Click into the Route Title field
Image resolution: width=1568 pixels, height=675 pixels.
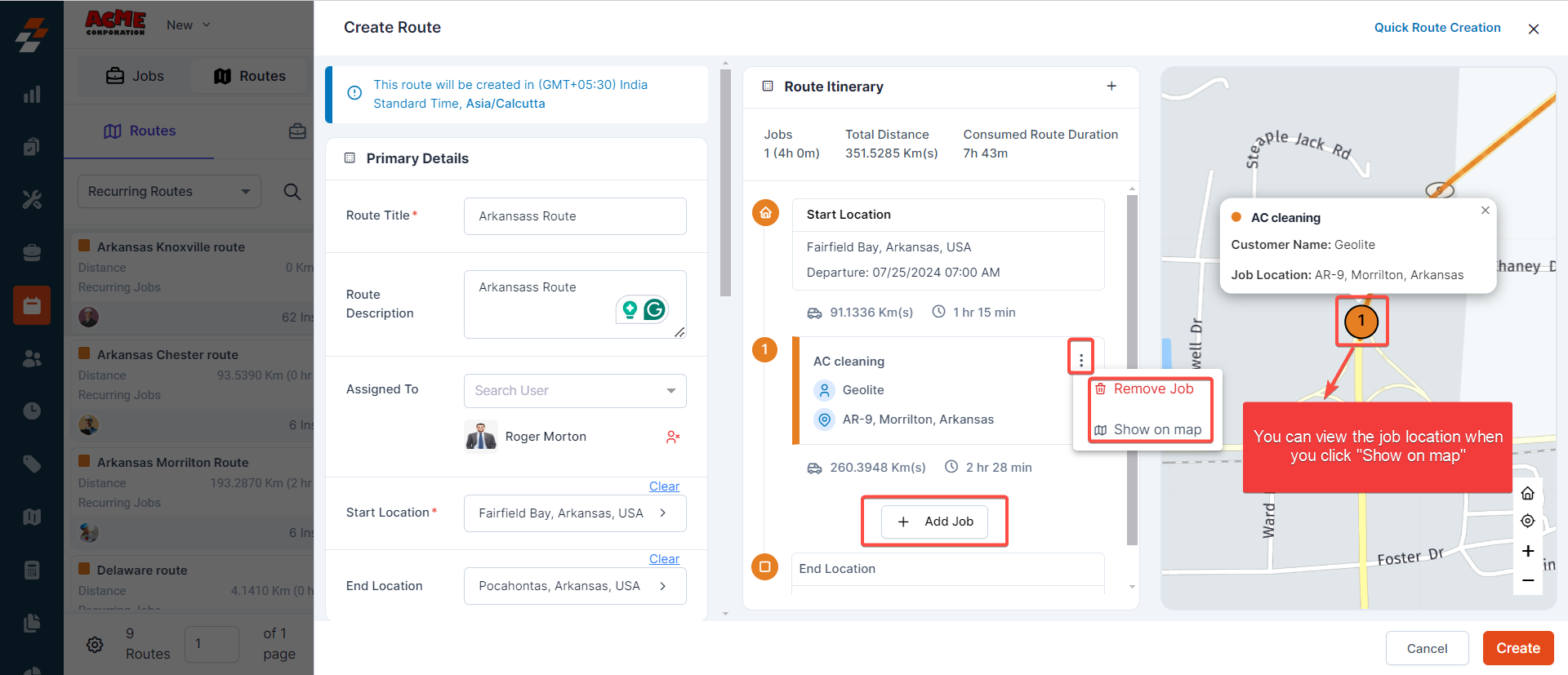point(575,216)
